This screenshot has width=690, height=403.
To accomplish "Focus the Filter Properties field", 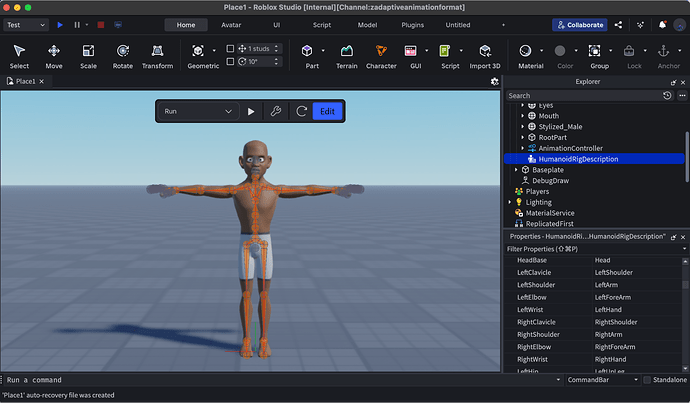I will (592, 249).
